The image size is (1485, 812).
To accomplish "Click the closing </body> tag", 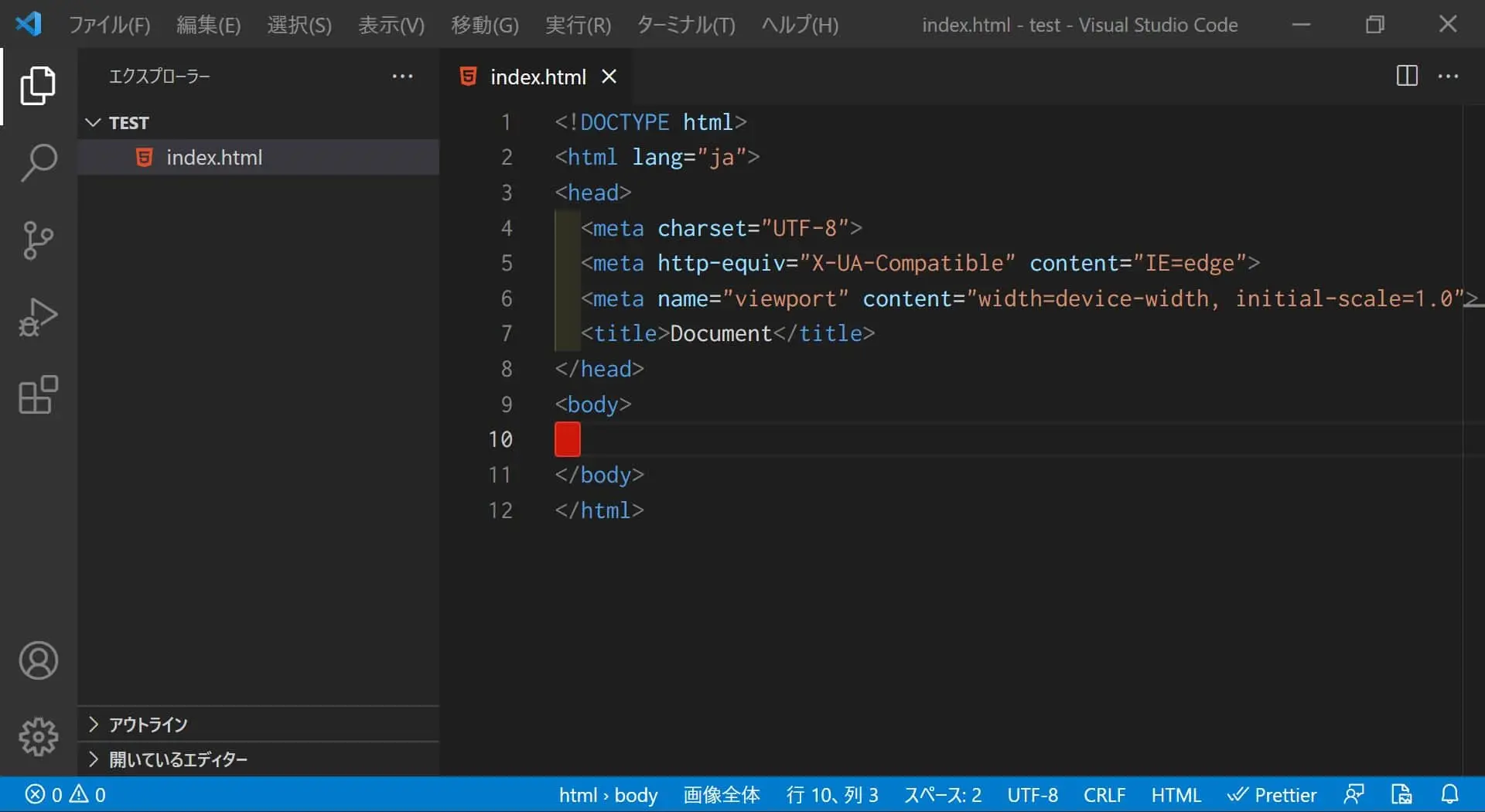I will coord(599,475).
